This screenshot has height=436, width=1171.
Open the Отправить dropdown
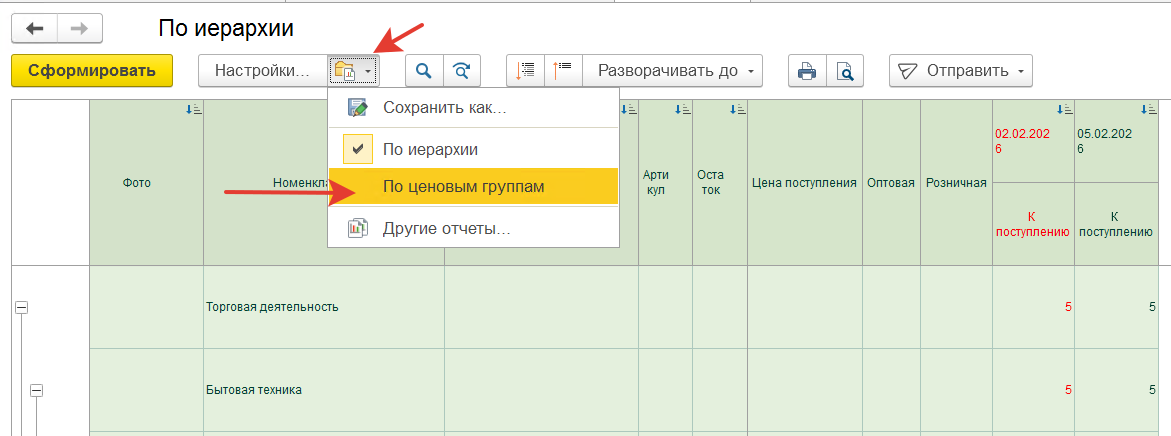(x=960, y=71)
